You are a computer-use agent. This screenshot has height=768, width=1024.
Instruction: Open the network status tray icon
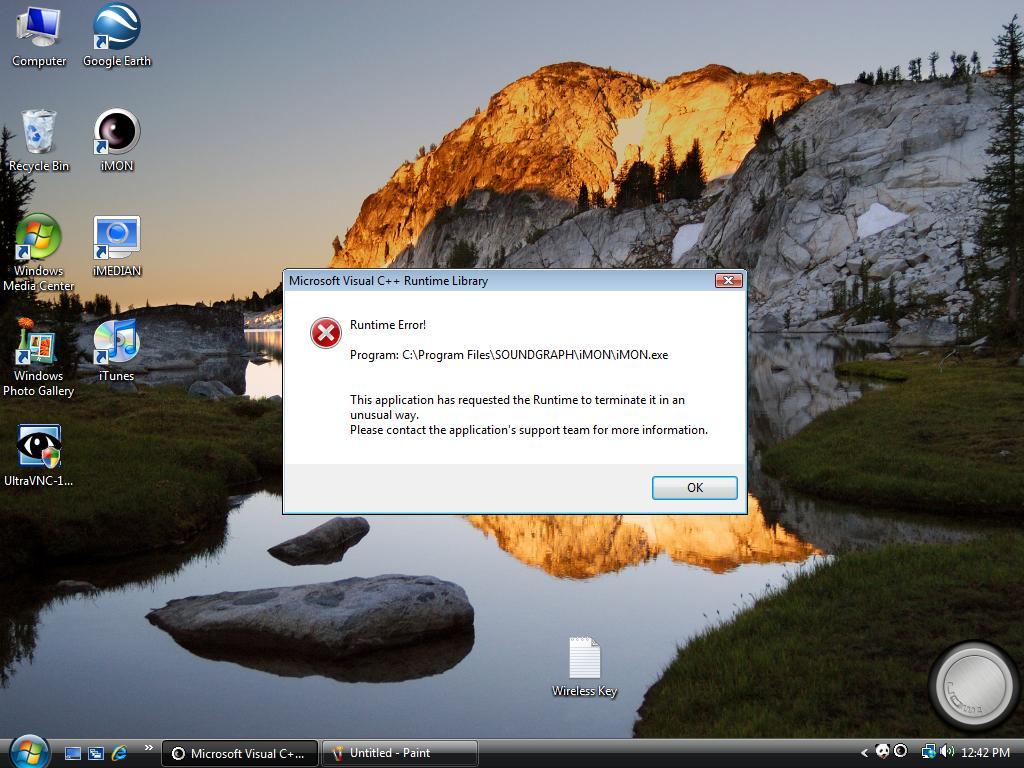[x=928, y=752]
